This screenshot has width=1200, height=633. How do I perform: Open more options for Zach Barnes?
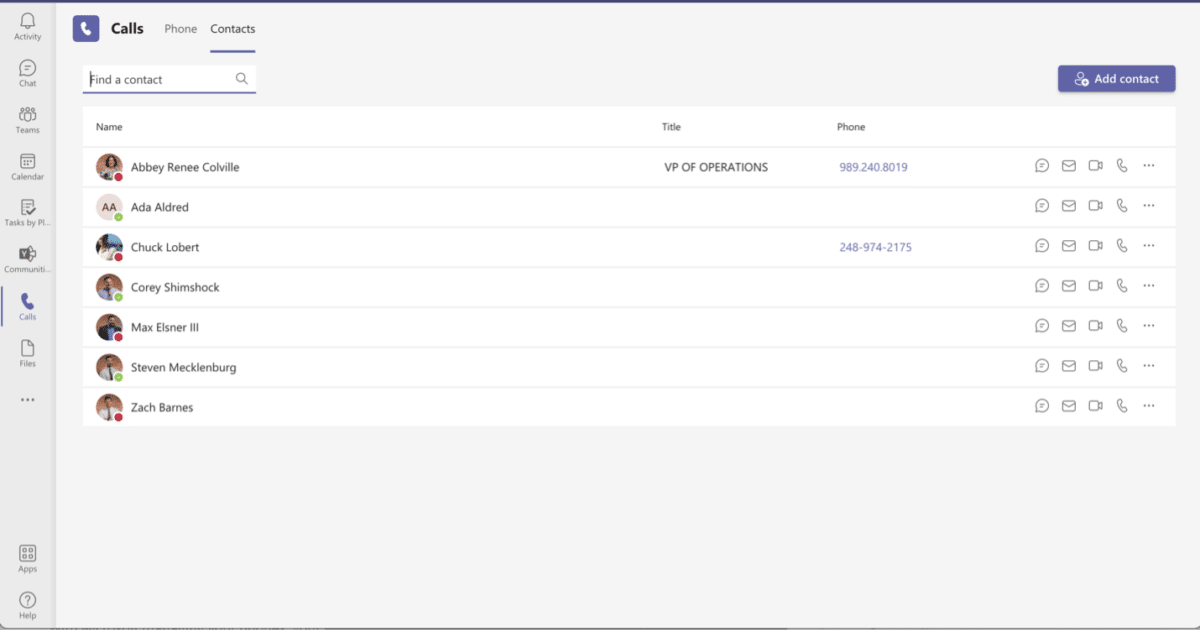coord(1148,406)
